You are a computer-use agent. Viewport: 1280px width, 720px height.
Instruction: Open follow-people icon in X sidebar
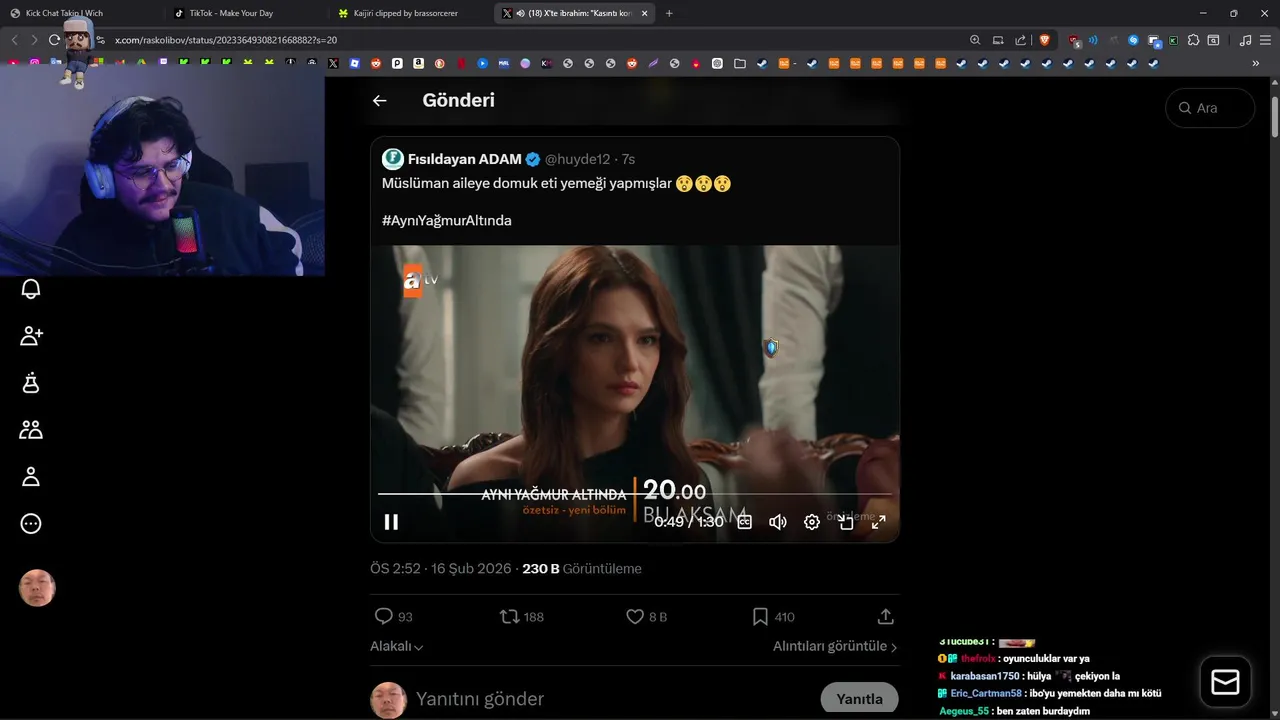tap(31, 336)
